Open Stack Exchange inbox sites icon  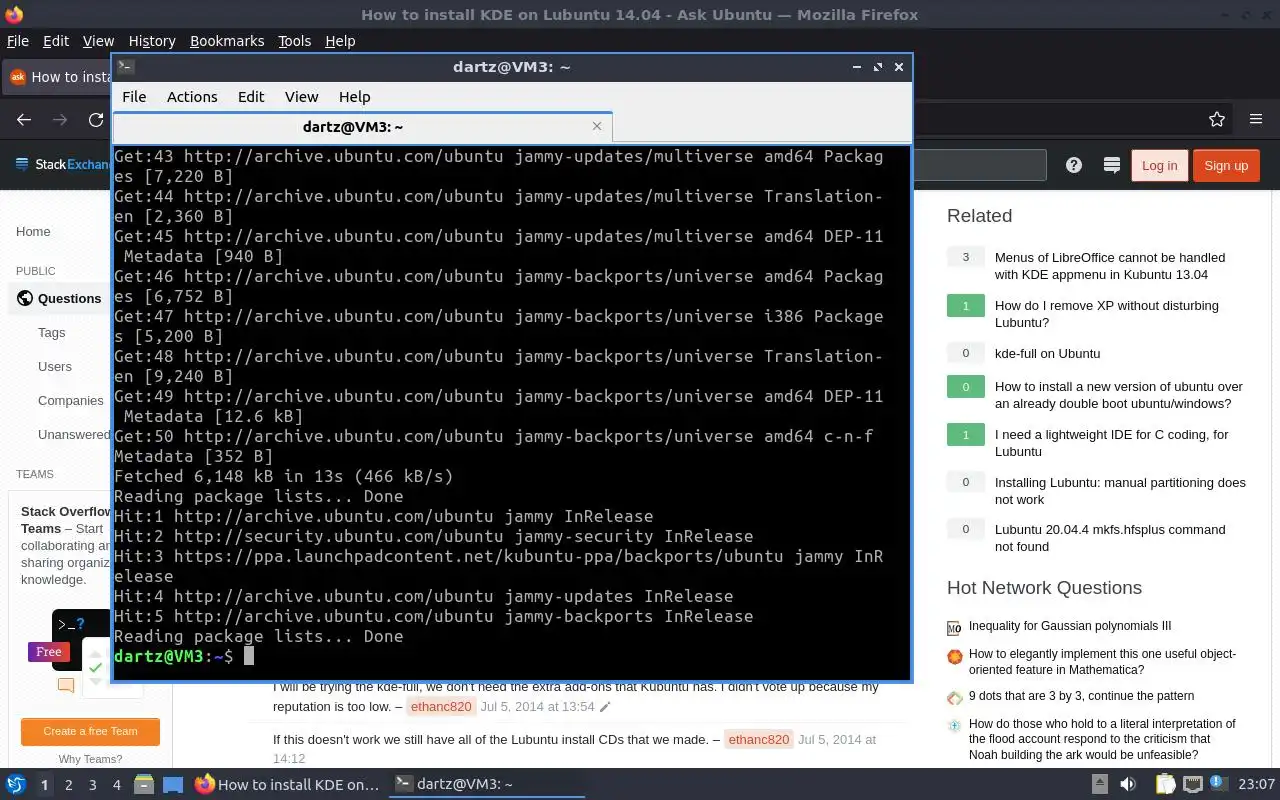click(1111, 166)
